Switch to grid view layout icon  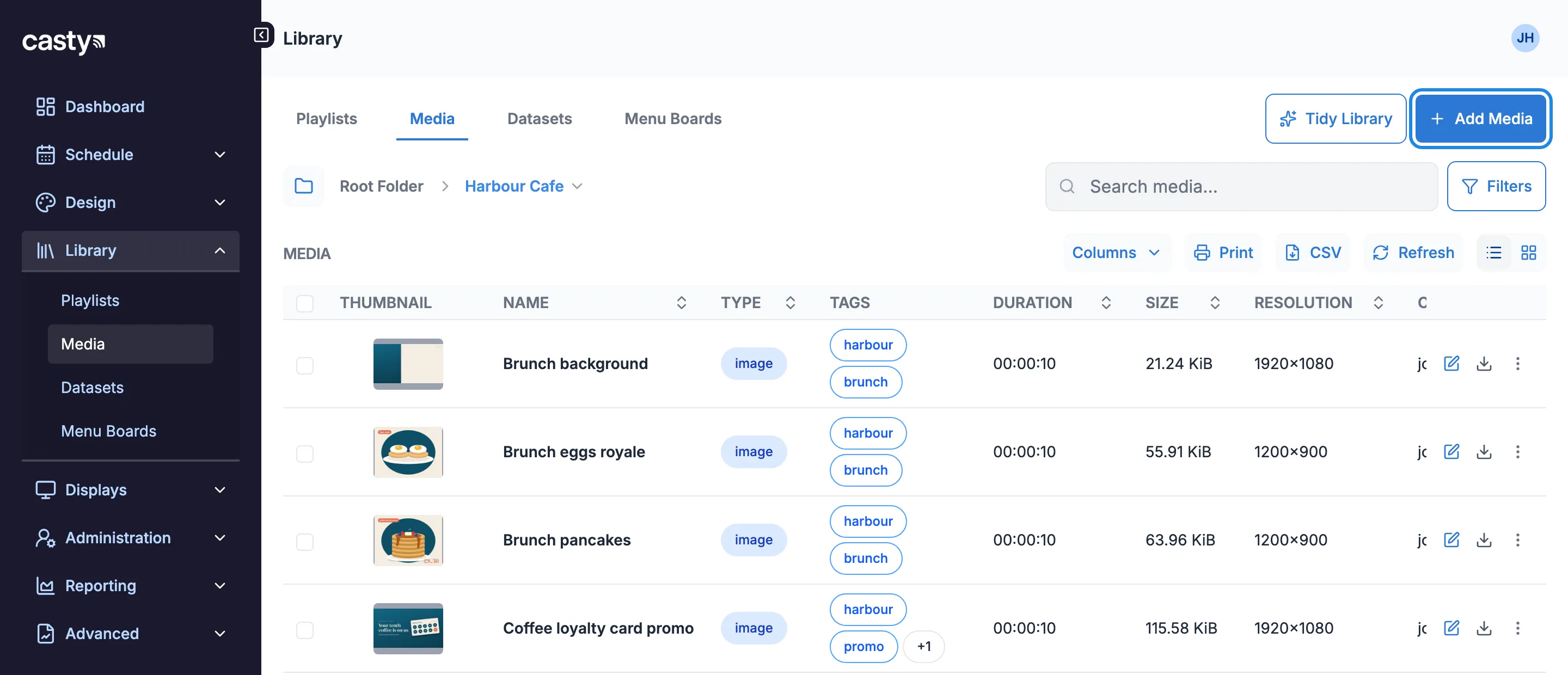(x=1528, y=253)
